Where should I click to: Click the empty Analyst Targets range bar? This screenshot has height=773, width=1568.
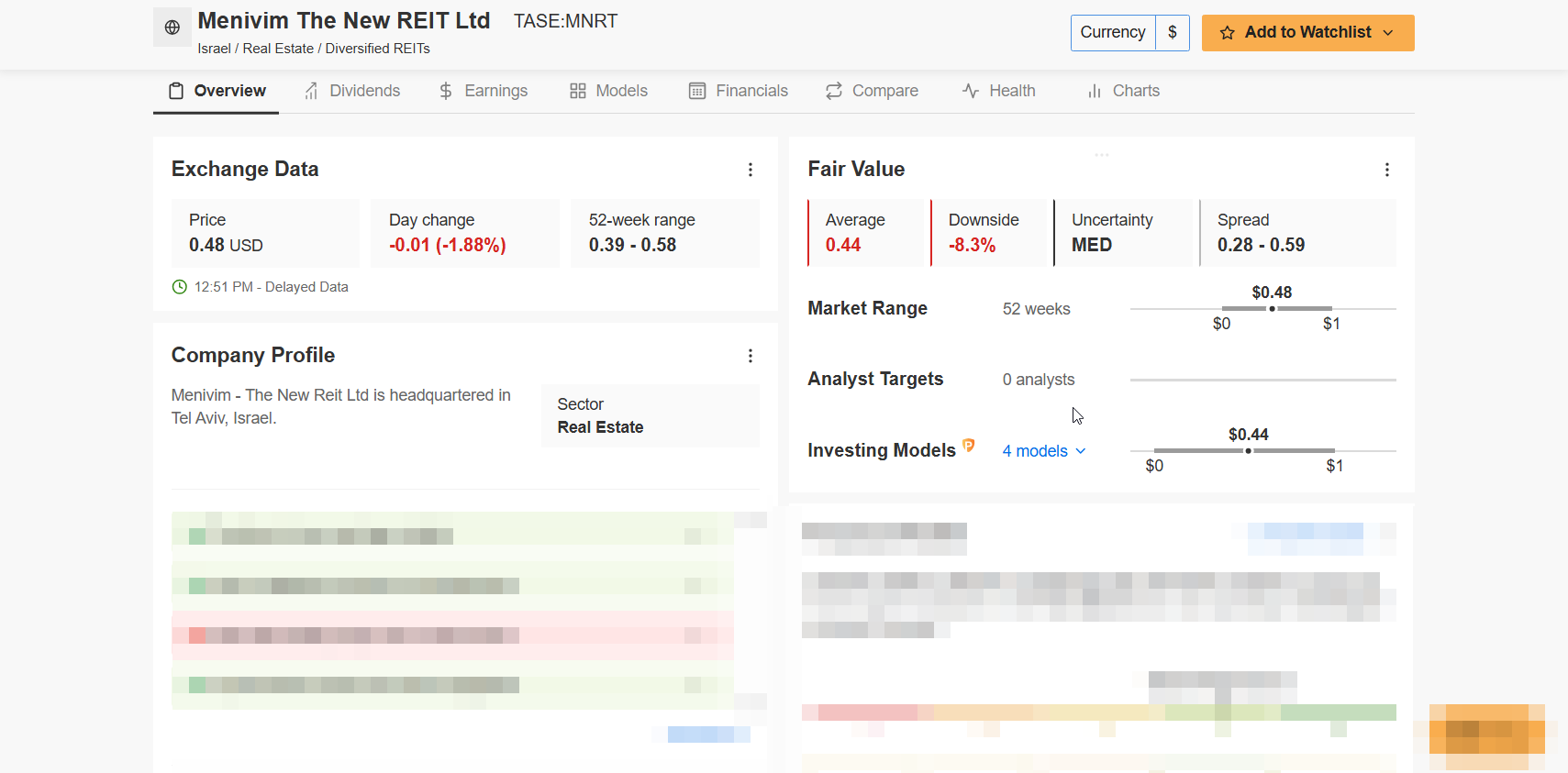coord(1262,380)
